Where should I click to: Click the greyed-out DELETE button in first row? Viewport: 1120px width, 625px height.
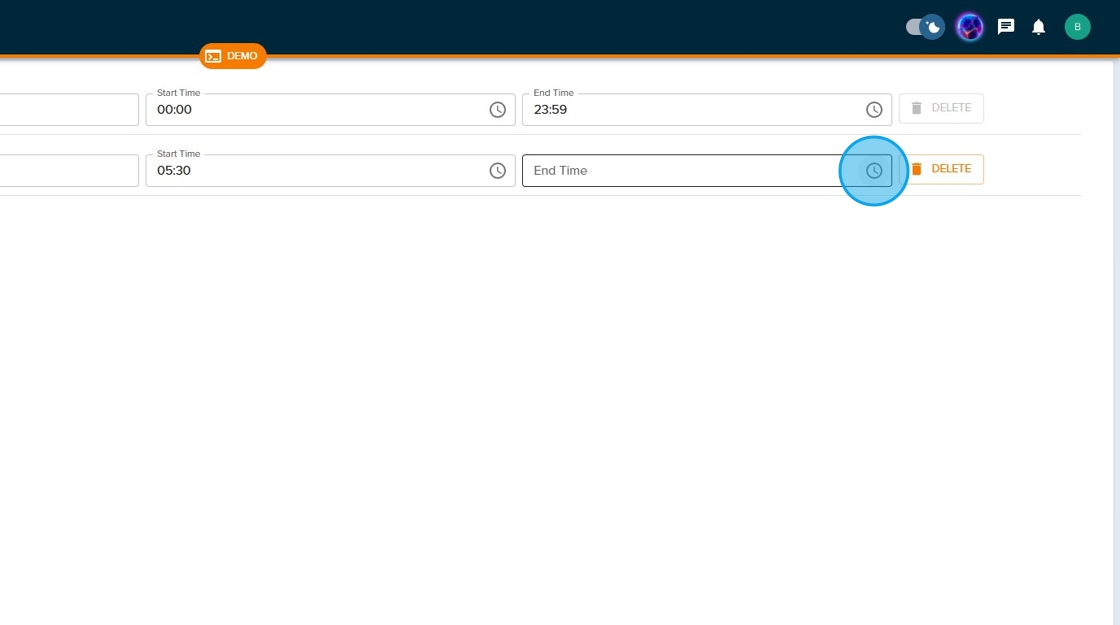coord(941,108)
